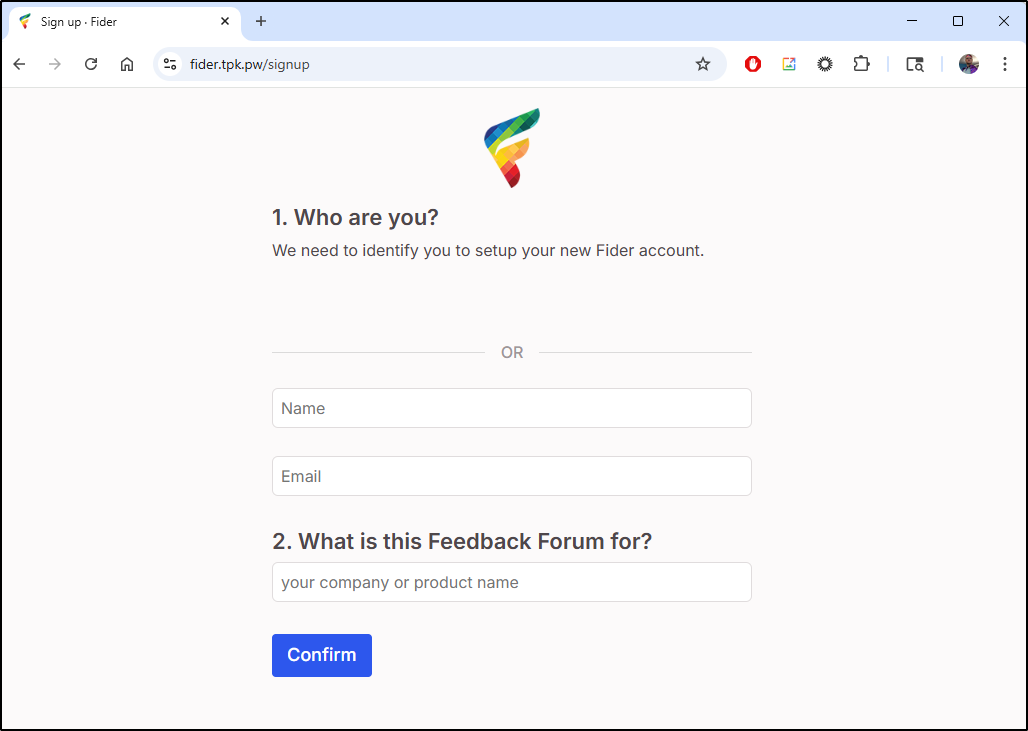Go back with the browser back arrow
This screenshot has width=1028, height=731.
20,64
